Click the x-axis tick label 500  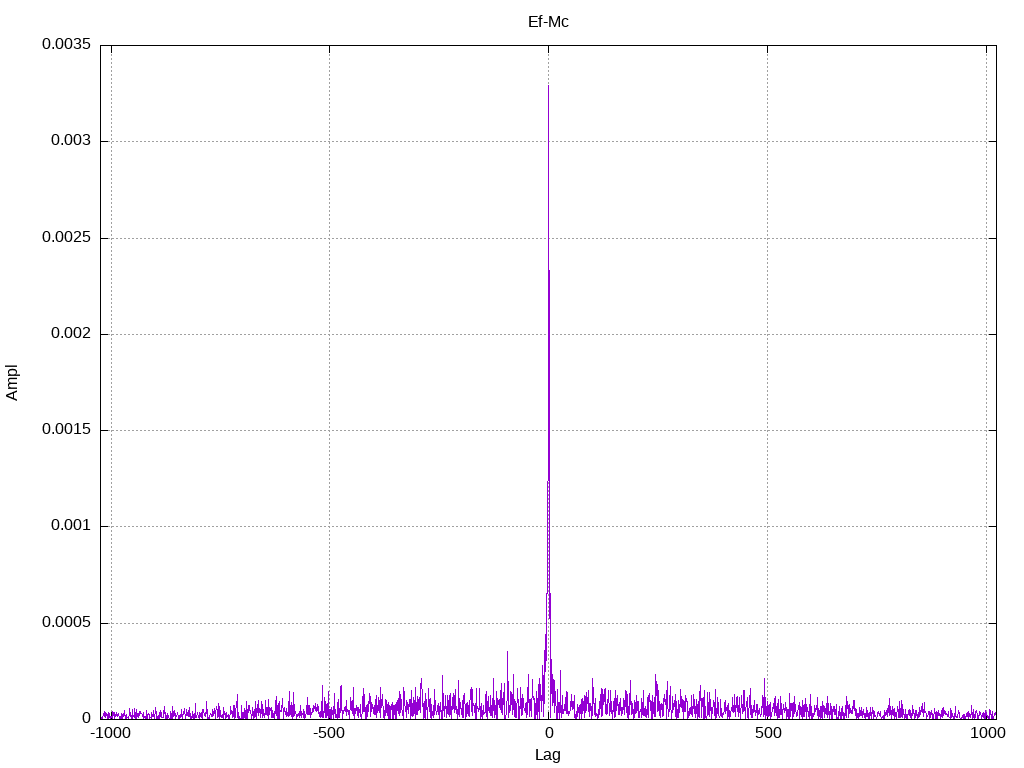[768, 733]
